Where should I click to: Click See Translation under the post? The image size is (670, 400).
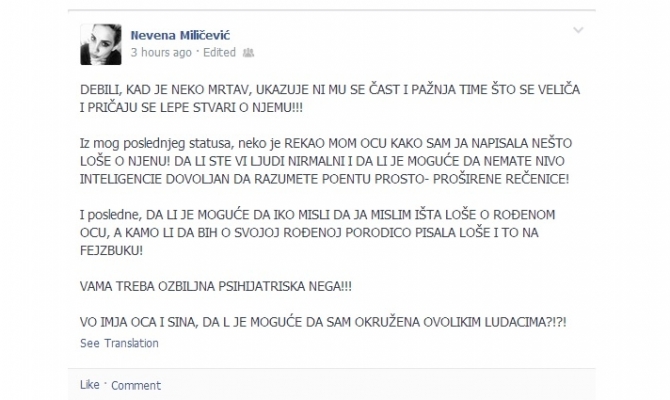pyautogui.click(x=119, y=343)
